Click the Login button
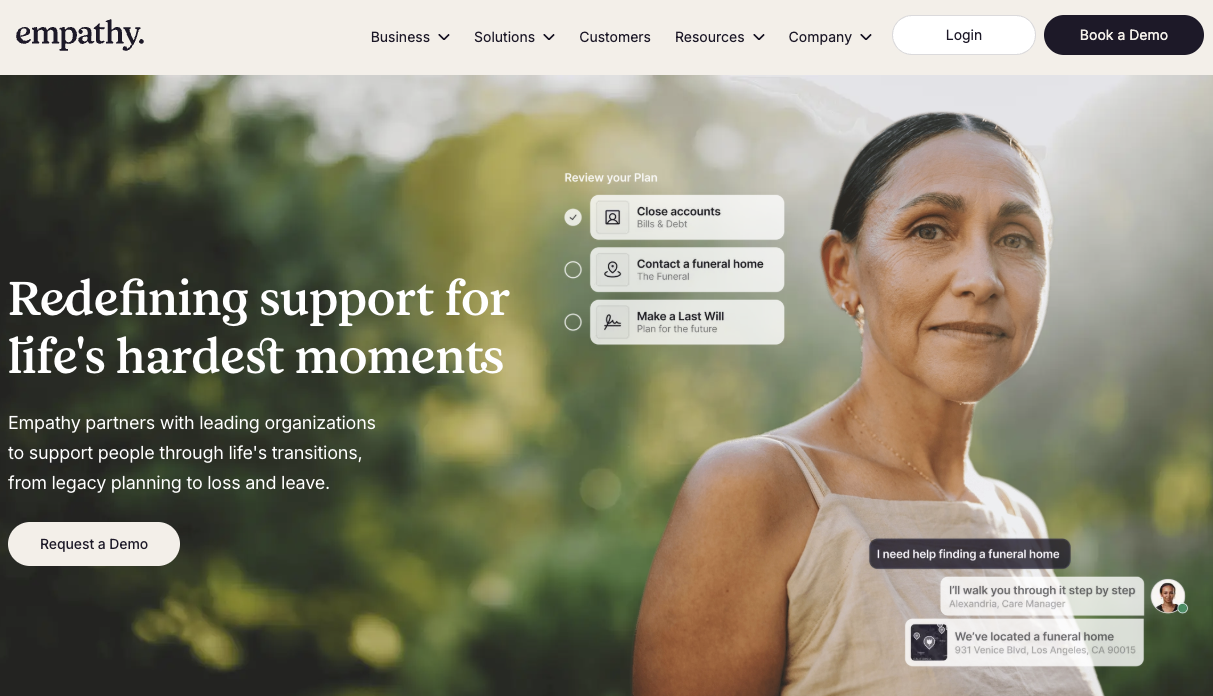Viewport: 1213px width, 696px height. point(964,35)
